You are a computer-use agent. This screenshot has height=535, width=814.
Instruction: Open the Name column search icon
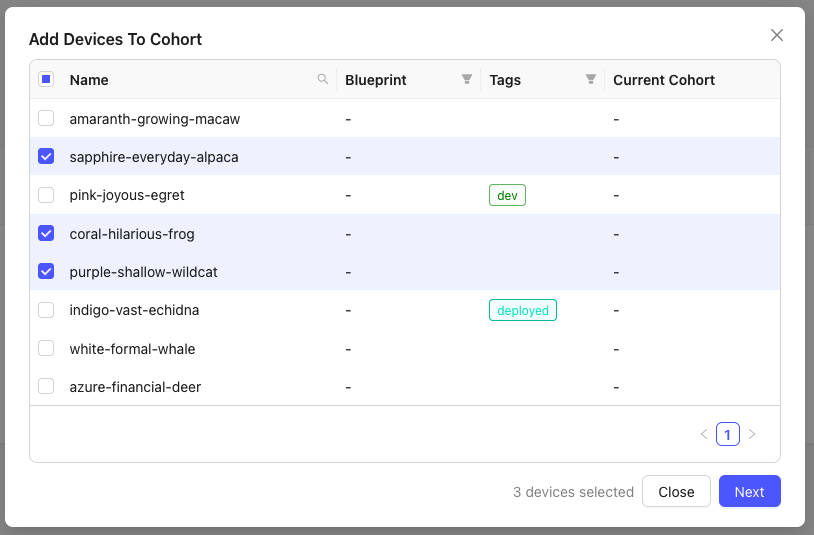click(x=323, y=79)
